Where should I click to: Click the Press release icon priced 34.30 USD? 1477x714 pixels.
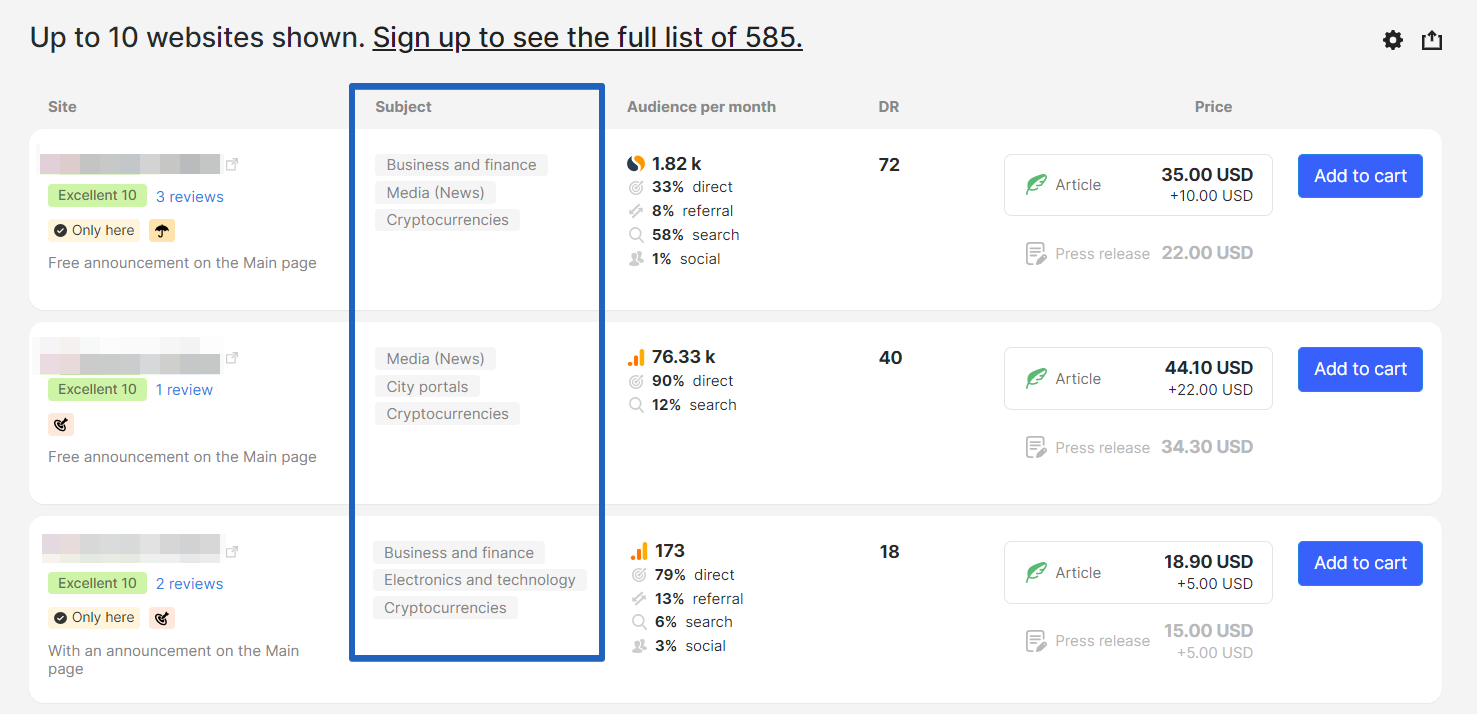coord(1036,447)
